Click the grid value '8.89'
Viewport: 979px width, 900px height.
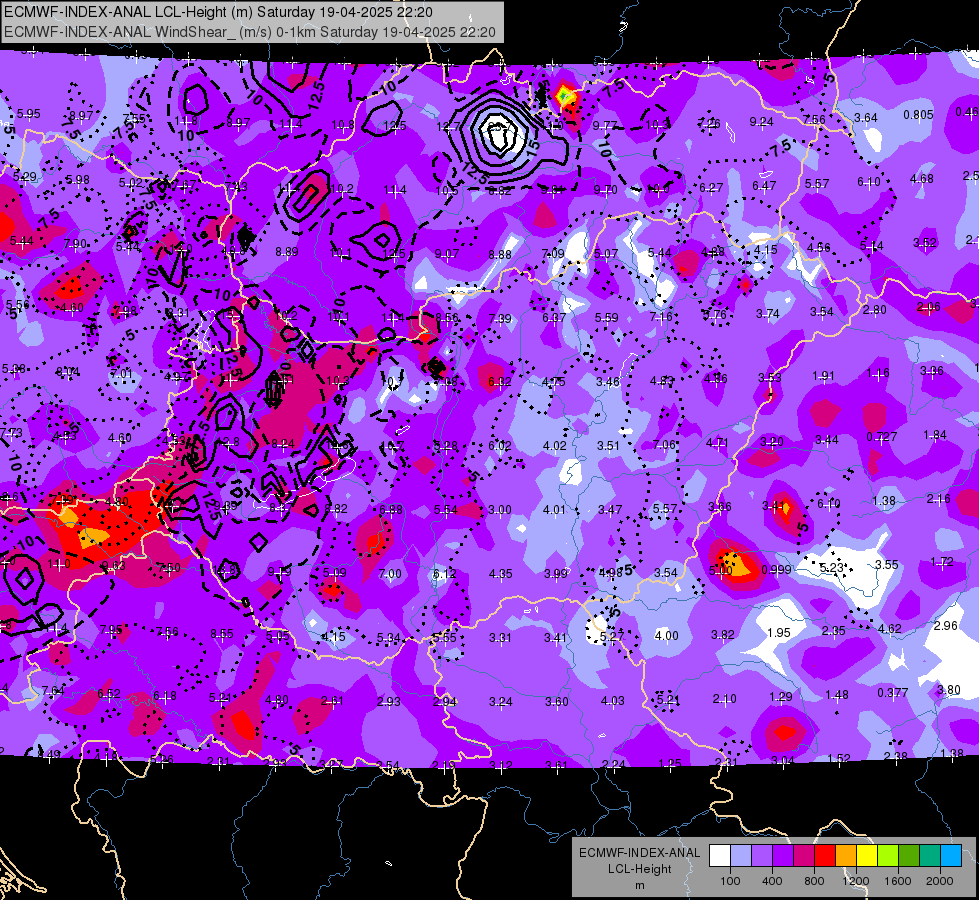click(287, 252)
